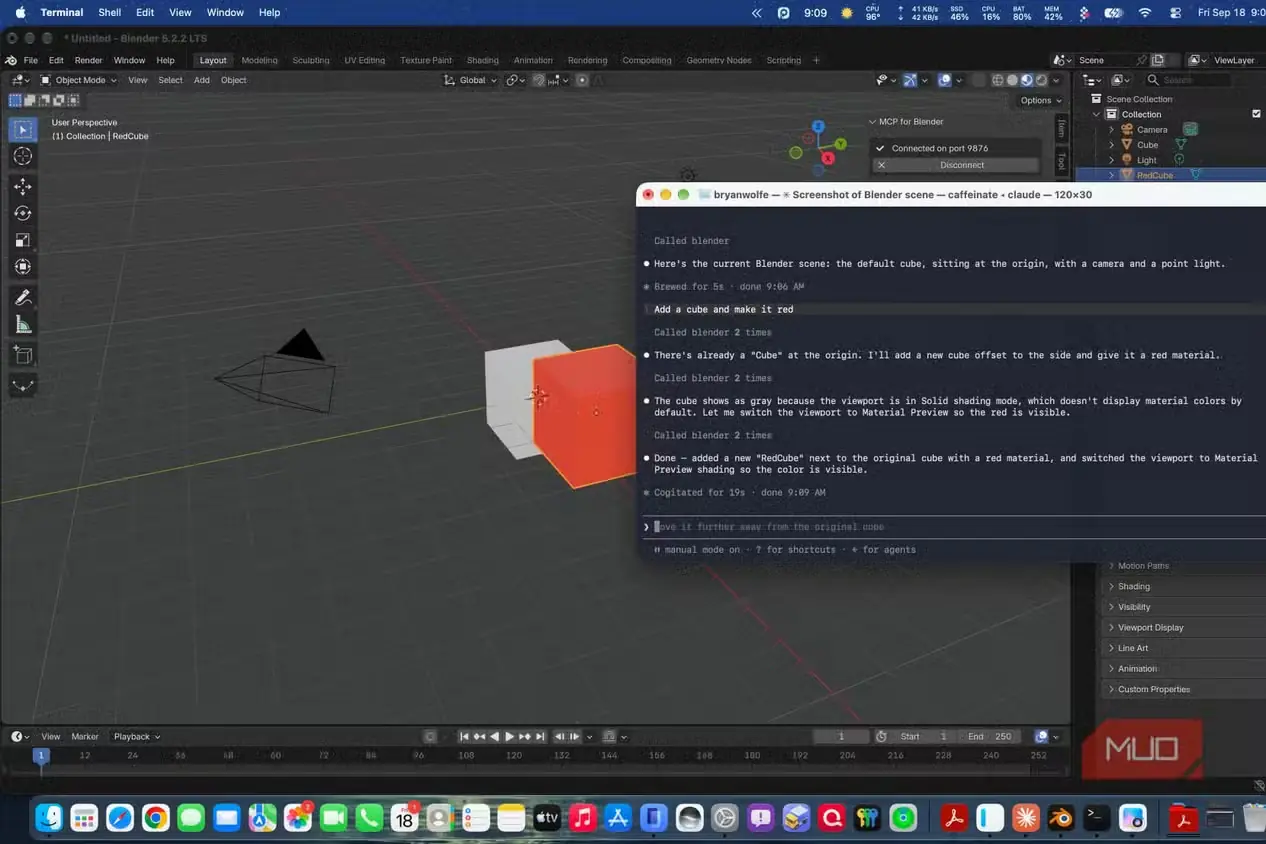Image resolution: width=1266 pixels, height=844 pixels.
Task: Expand the Camera item in the outliner
Action: (1111, 129)
